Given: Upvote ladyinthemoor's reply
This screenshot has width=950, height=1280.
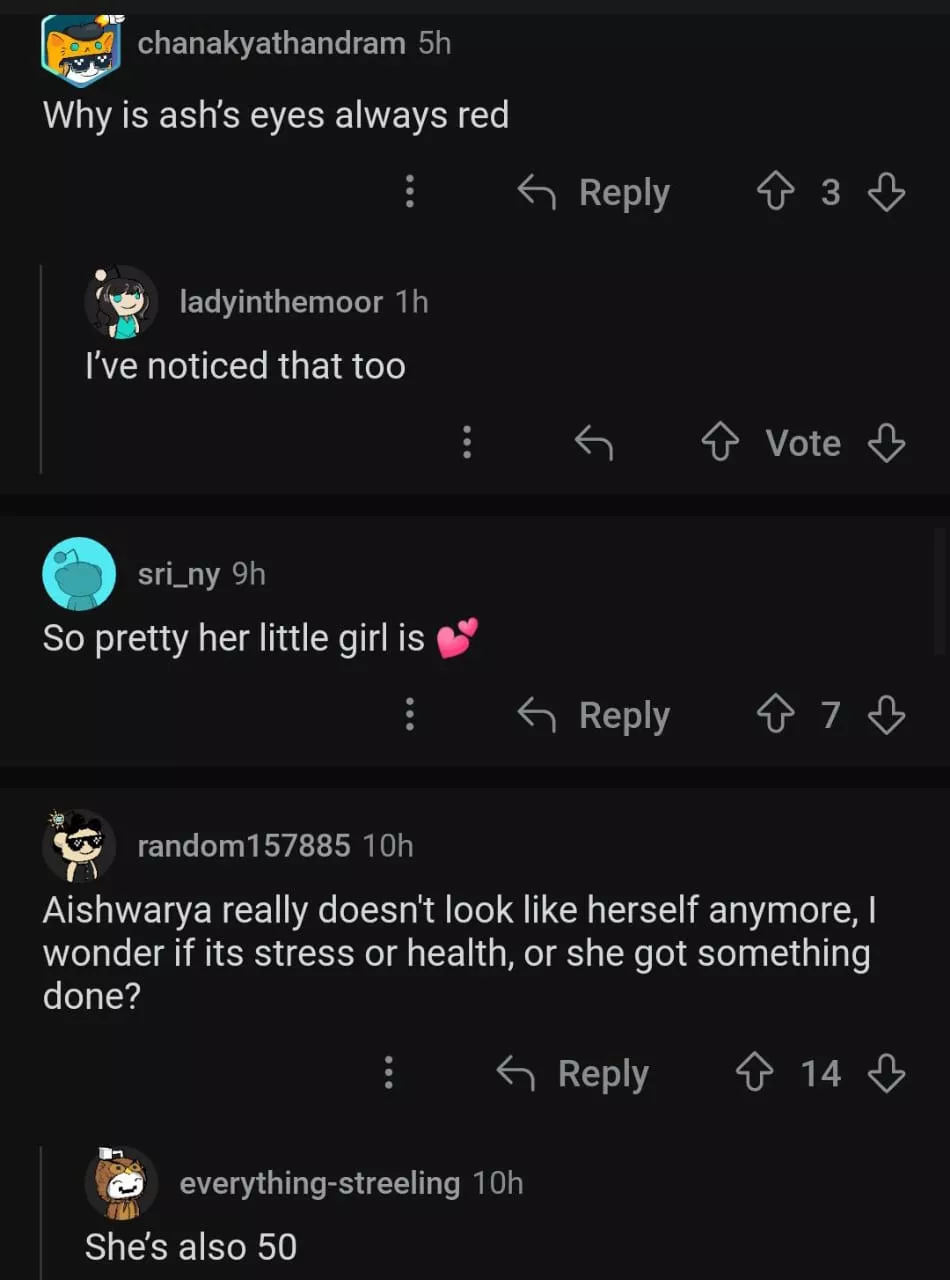Looking at the screenshot, I should (720, 443).
